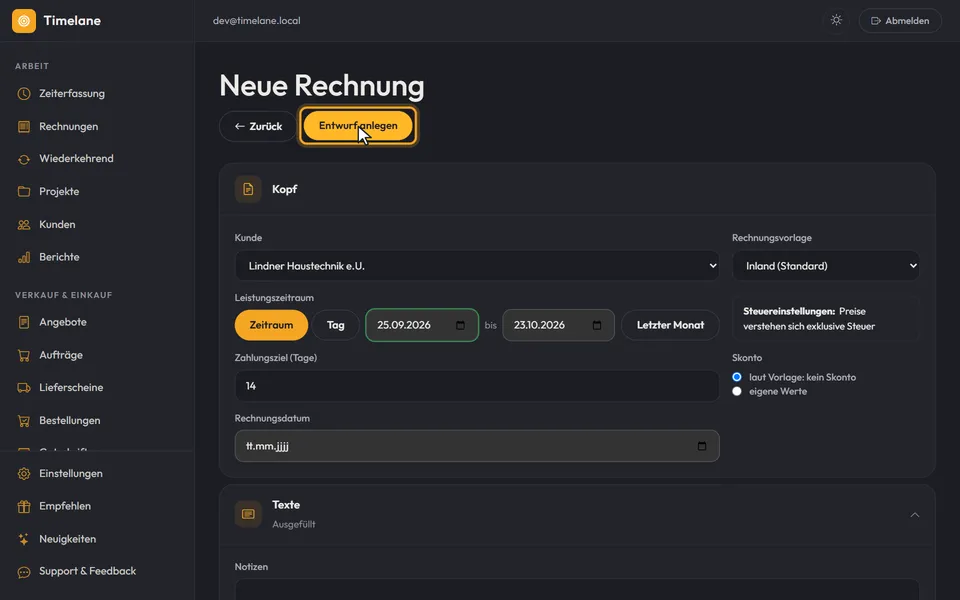
Task: Open the calendar picker for the end date
Action: point(597,325)
